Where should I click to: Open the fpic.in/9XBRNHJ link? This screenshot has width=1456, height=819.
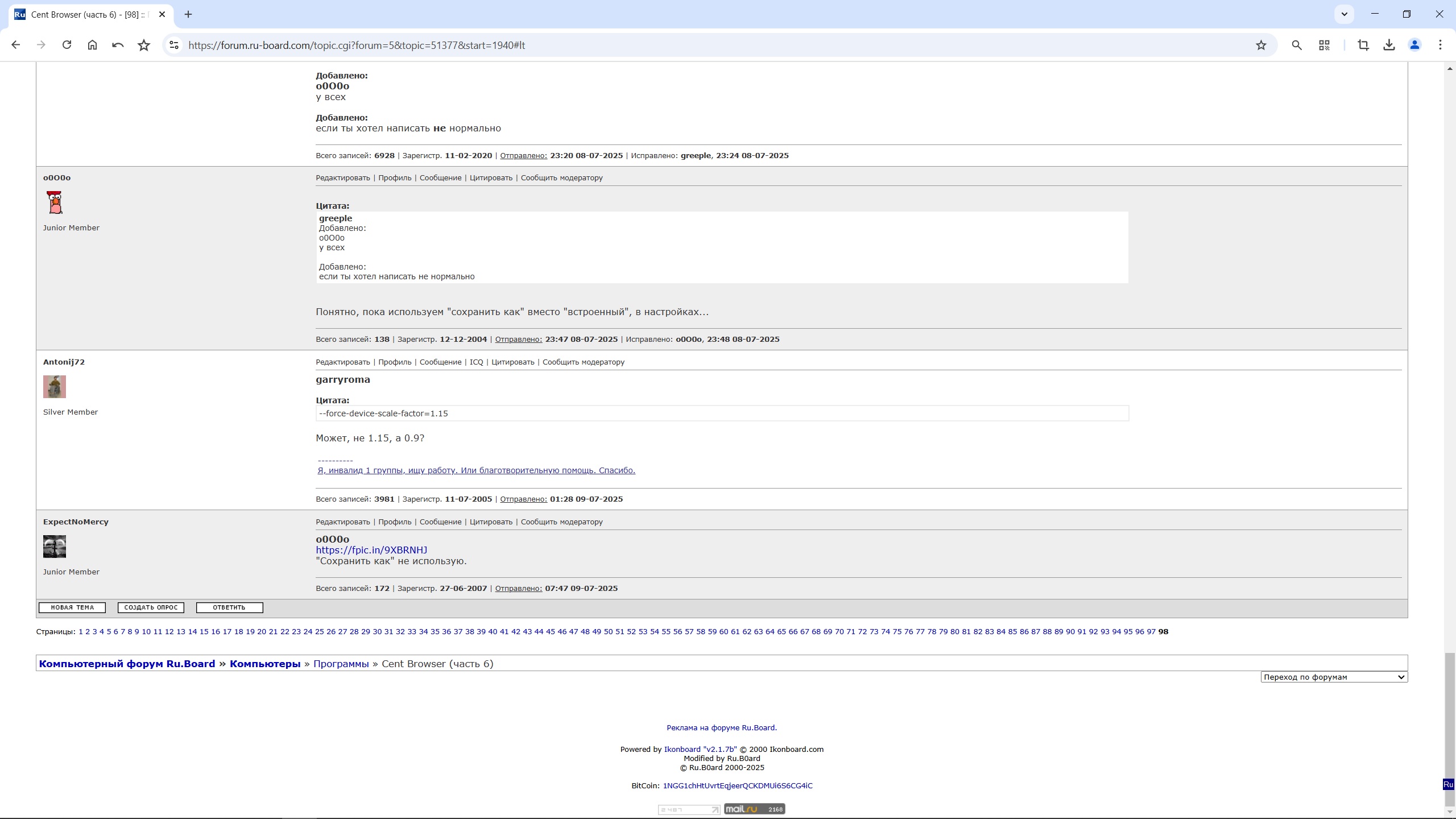371,550
